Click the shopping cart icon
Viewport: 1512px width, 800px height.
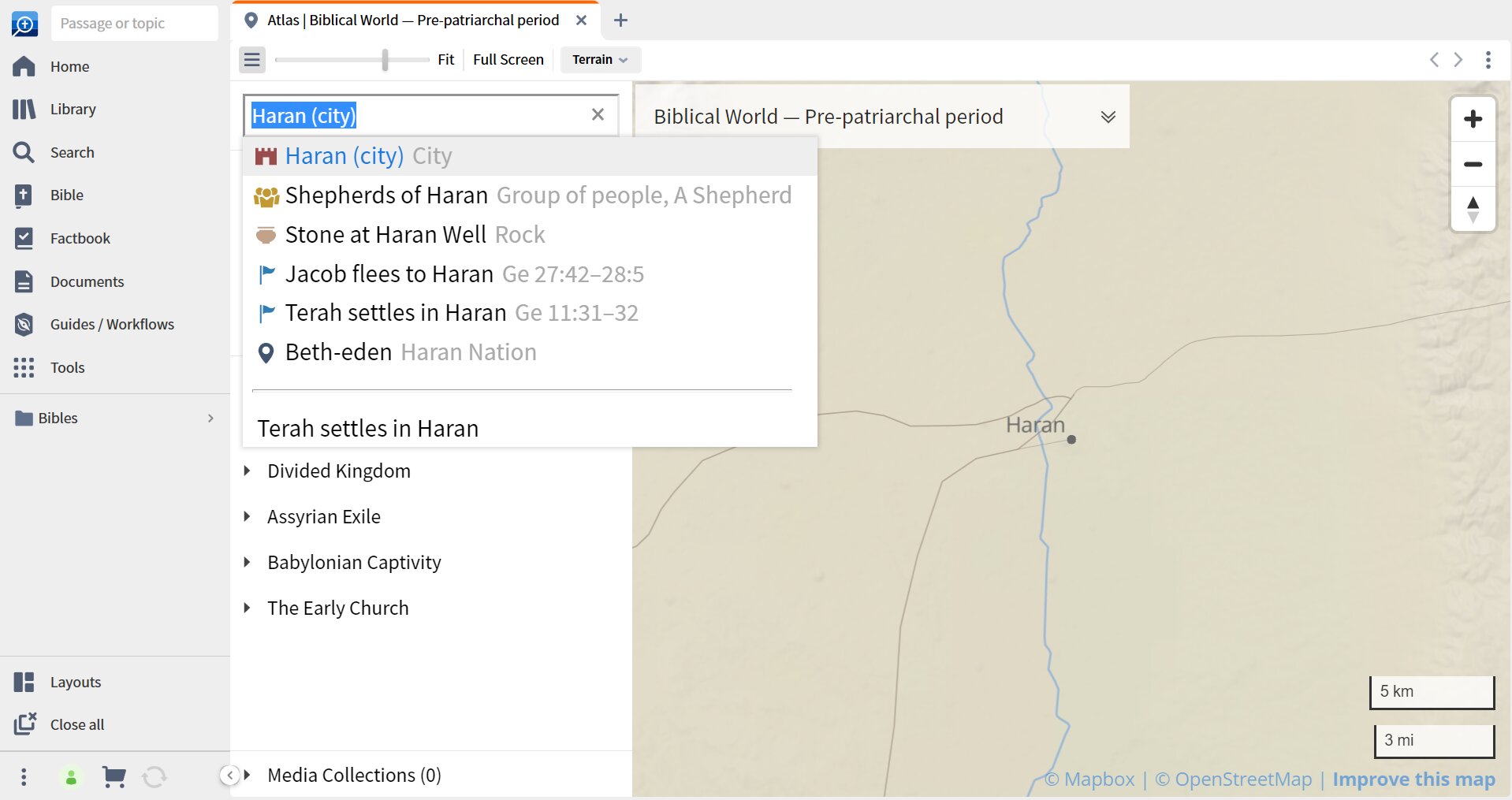114,776
